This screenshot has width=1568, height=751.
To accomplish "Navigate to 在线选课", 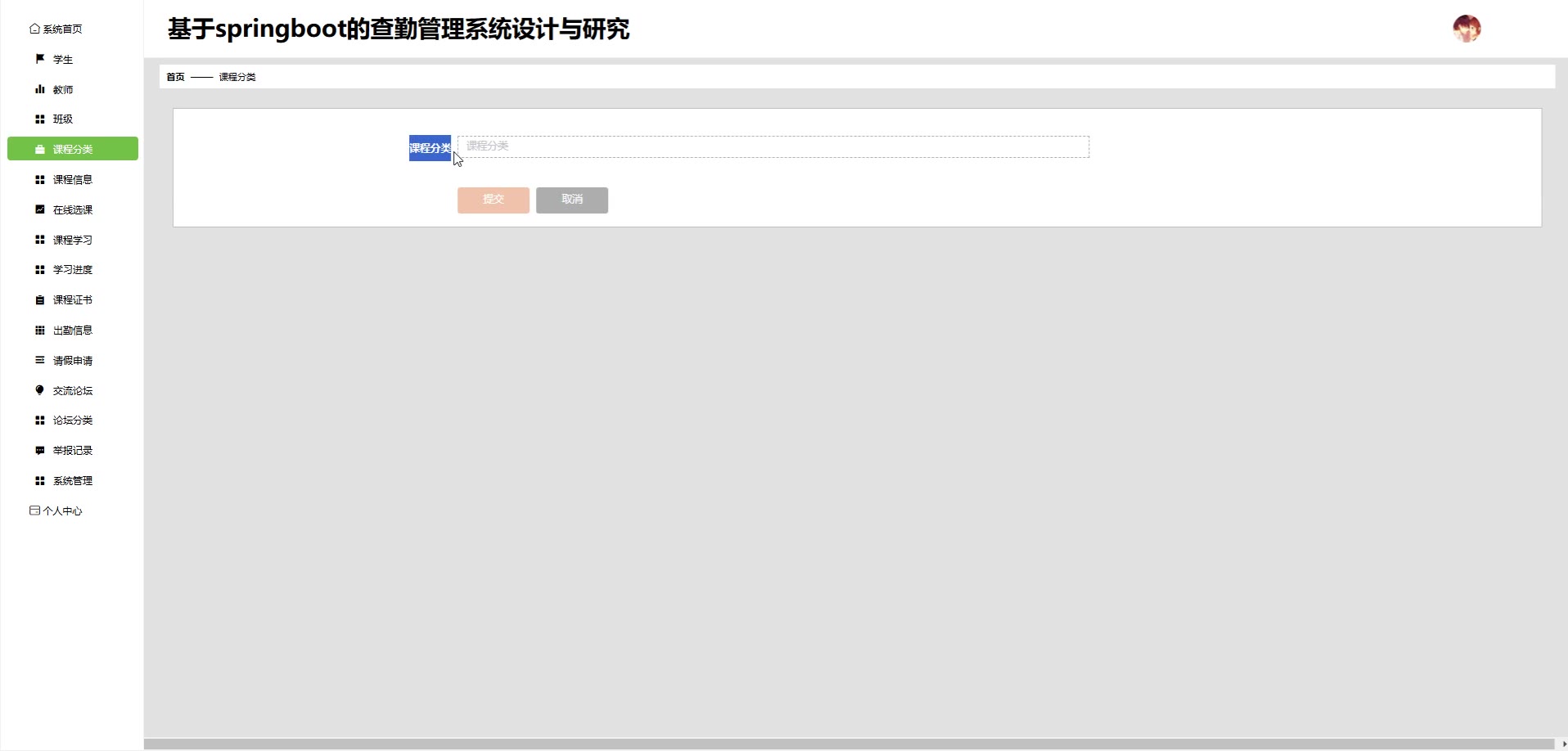I will click(x=73, y=209).
